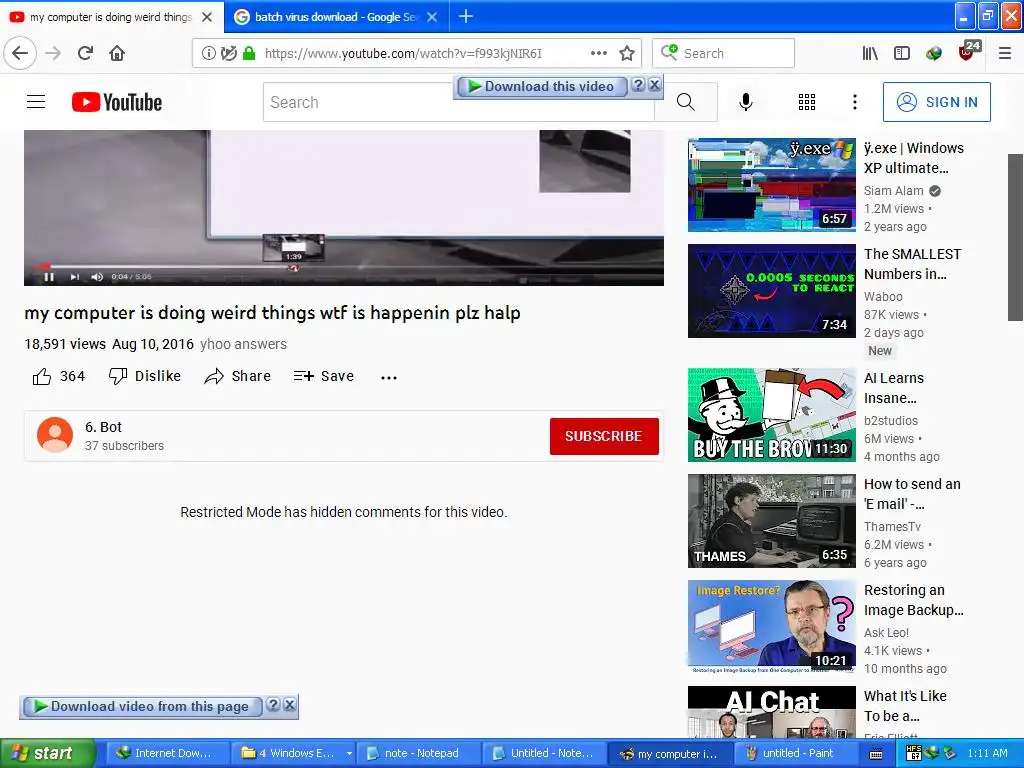
Task: Save the video to a playlist
Action: click(323, 376)
